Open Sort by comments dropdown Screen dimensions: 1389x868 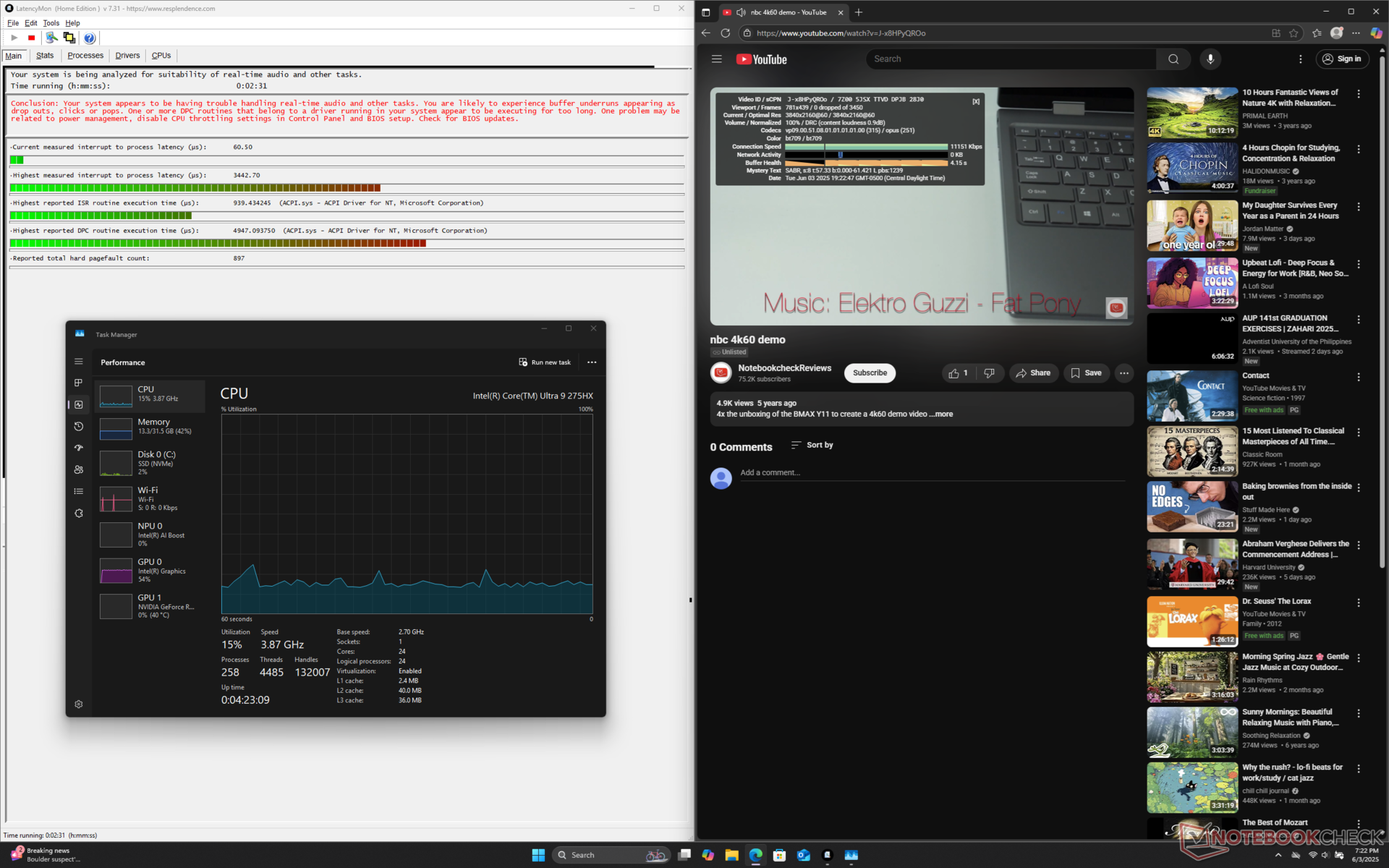[x=812, y=445]
